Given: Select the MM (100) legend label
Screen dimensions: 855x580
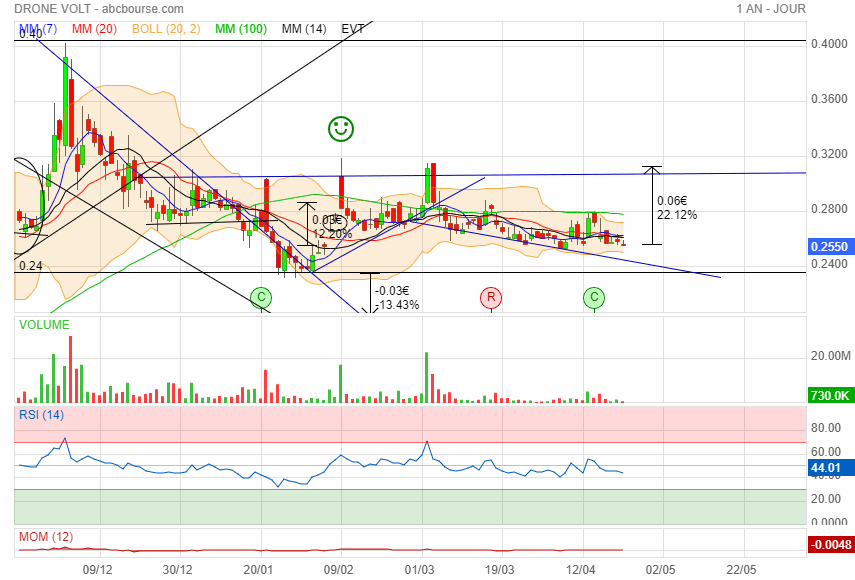Looking at the screenshot, I should pyautogui.click(x=240, y=29).
